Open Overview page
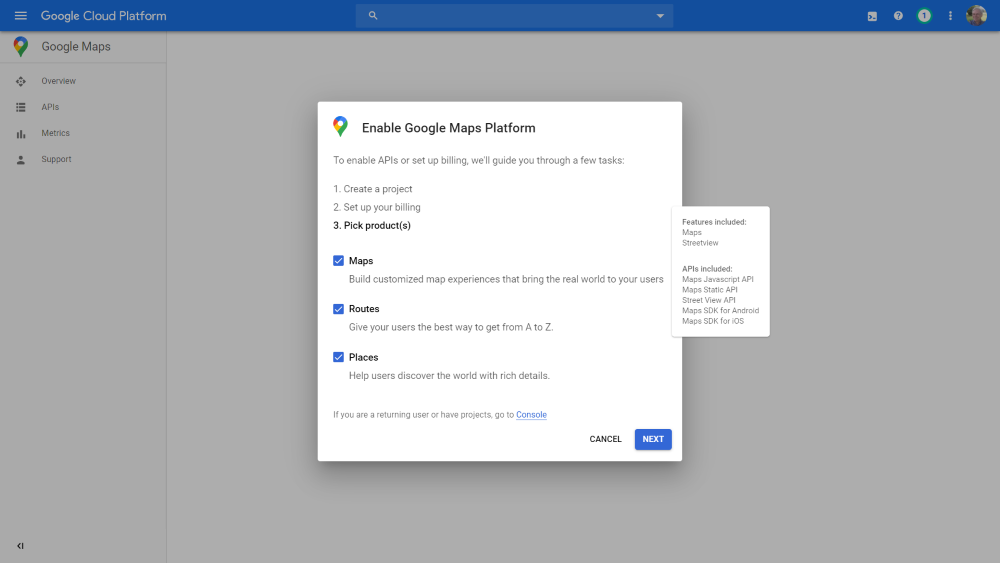The width and height of the screenshot is (1000, 563). (x=58, y=81)
